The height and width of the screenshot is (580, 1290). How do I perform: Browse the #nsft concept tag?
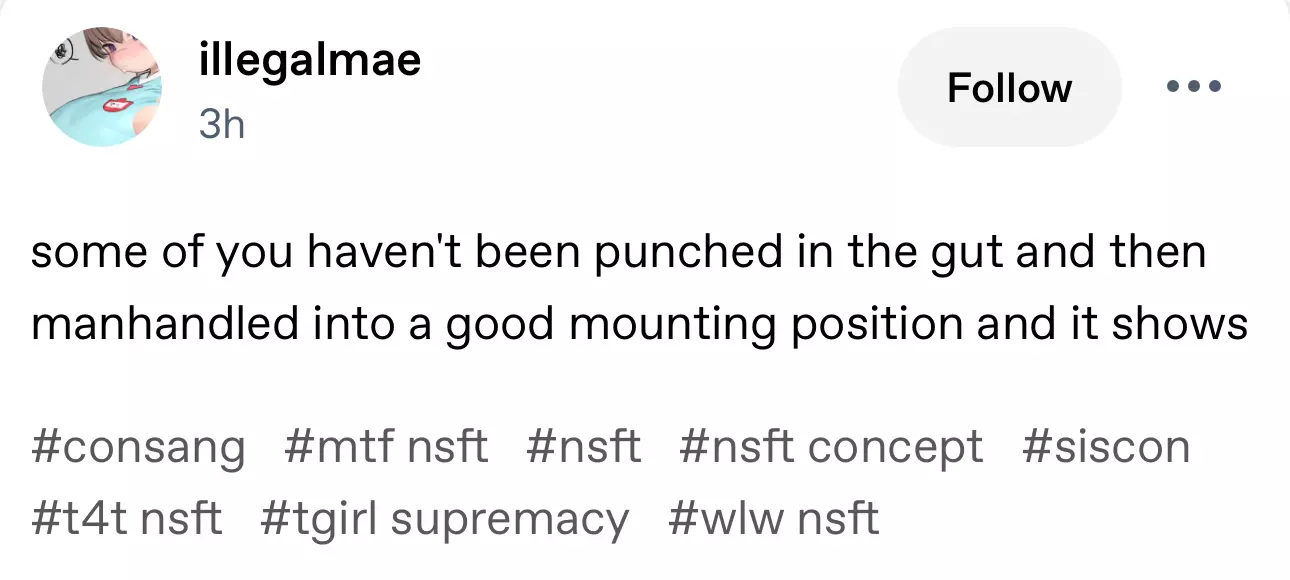click(x=830, y=446)
